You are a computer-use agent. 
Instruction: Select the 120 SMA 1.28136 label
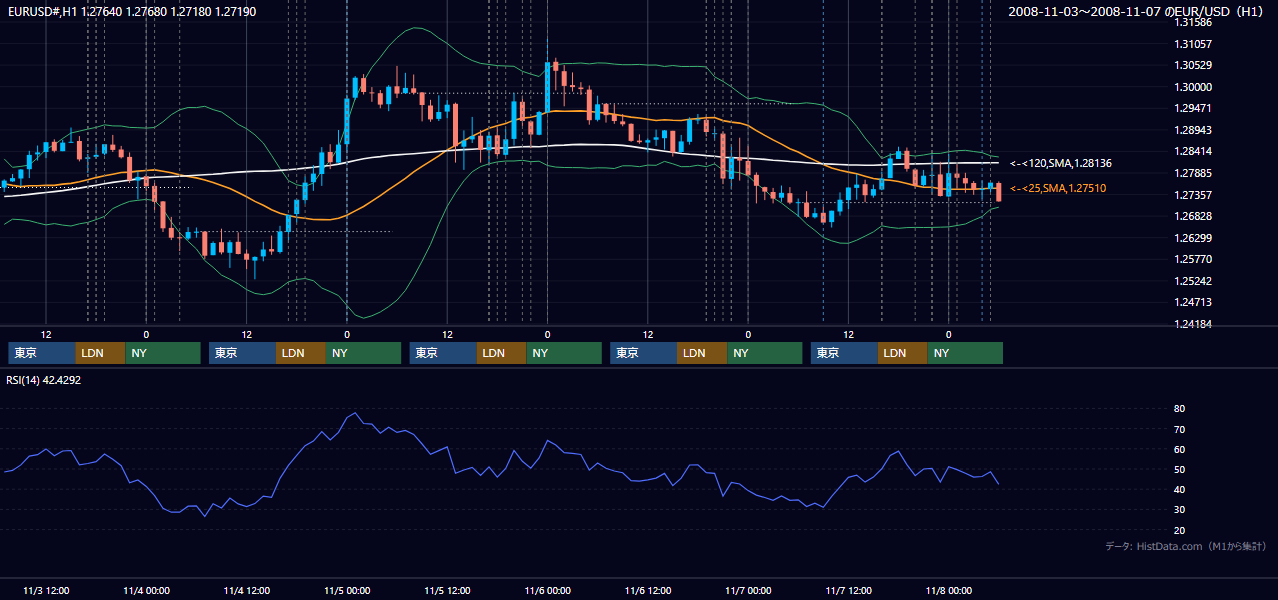pos(1061,163)
